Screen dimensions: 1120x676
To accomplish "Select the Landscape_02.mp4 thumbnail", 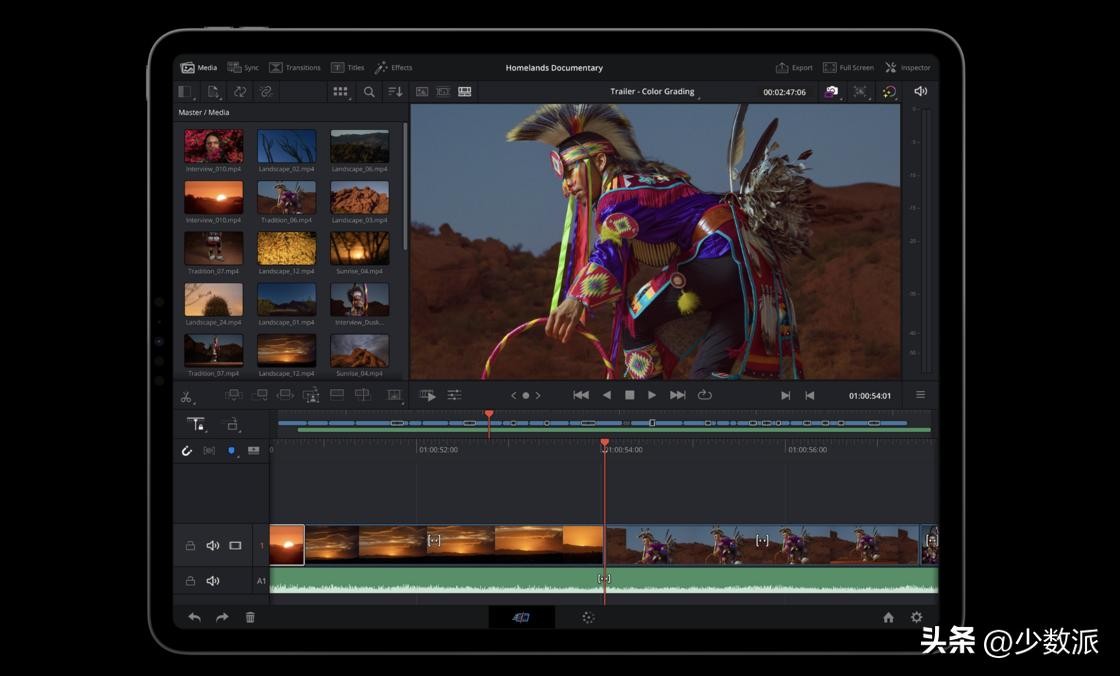I will pos(286,147).
